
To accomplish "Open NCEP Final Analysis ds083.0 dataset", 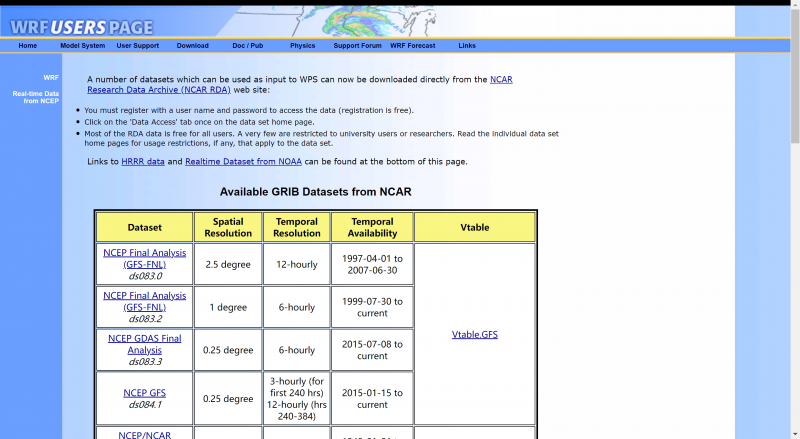I will pos(144,258).
